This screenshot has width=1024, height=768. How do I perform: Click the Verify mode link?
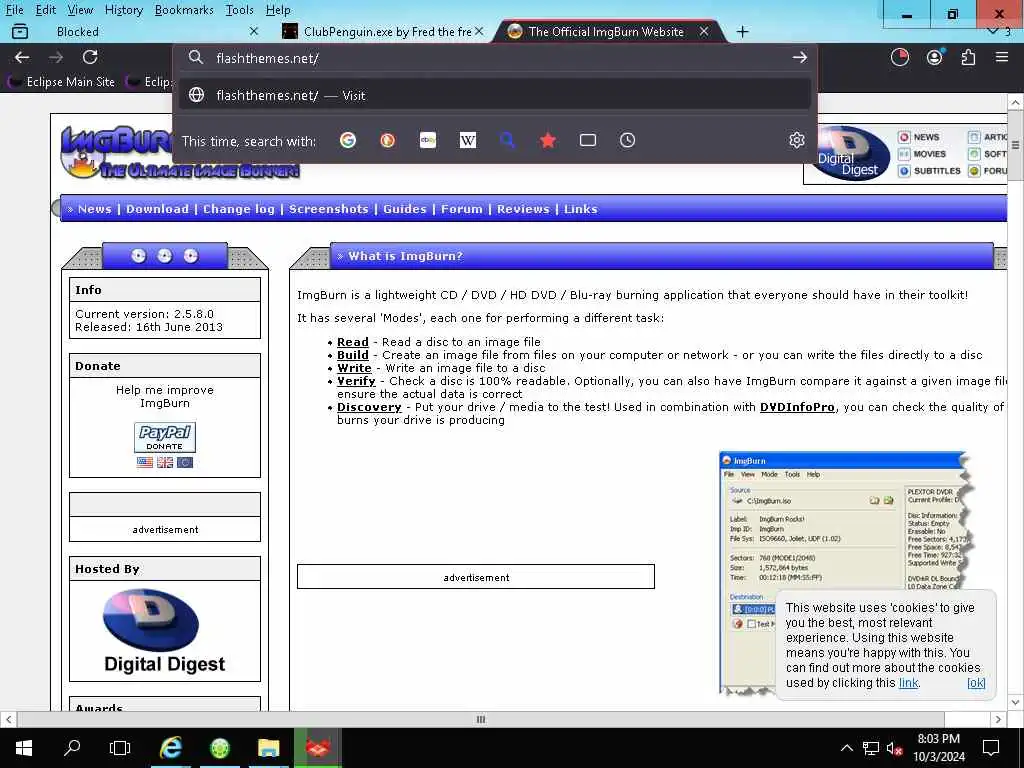(x=356, y=381)
